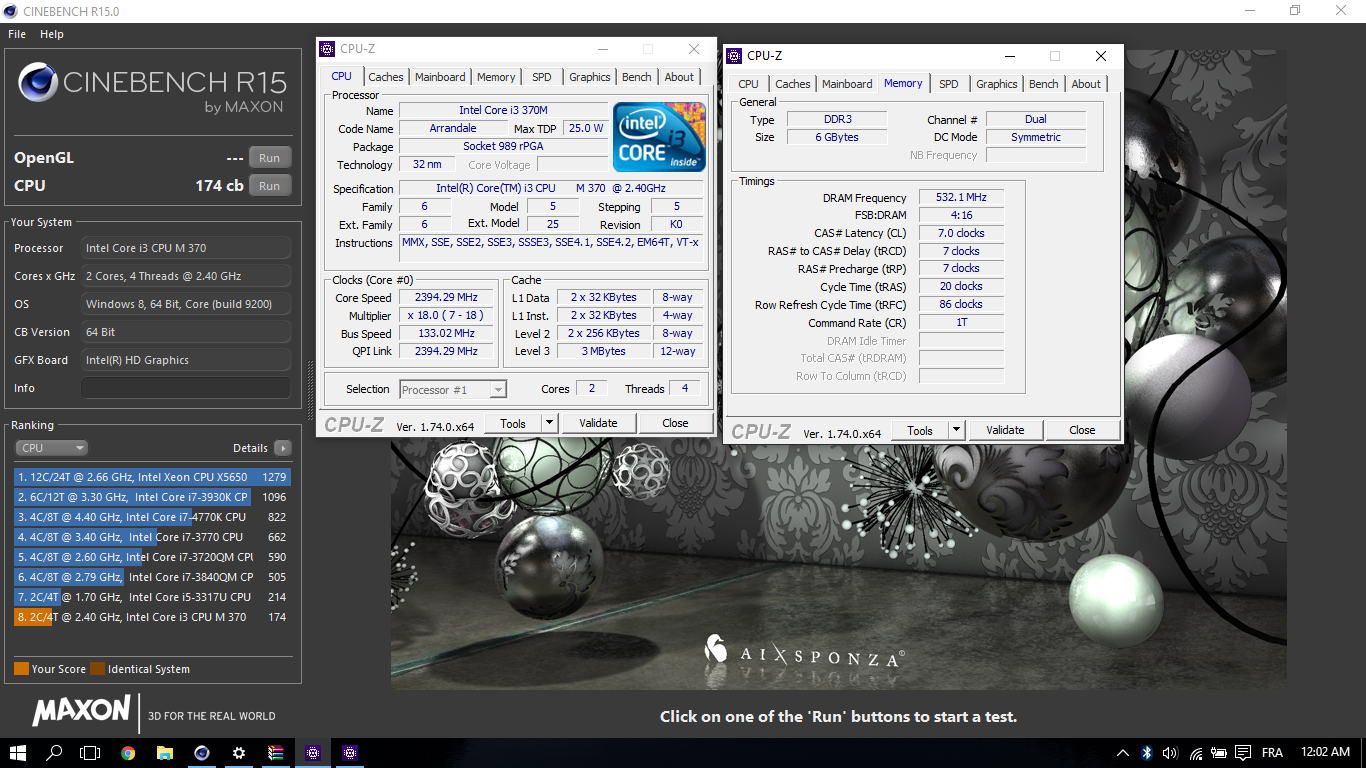This screenshot has width=1366, height=768.
Task: Open Bench tab in CPU-Z Memory window
Action: click(1044, 84)
